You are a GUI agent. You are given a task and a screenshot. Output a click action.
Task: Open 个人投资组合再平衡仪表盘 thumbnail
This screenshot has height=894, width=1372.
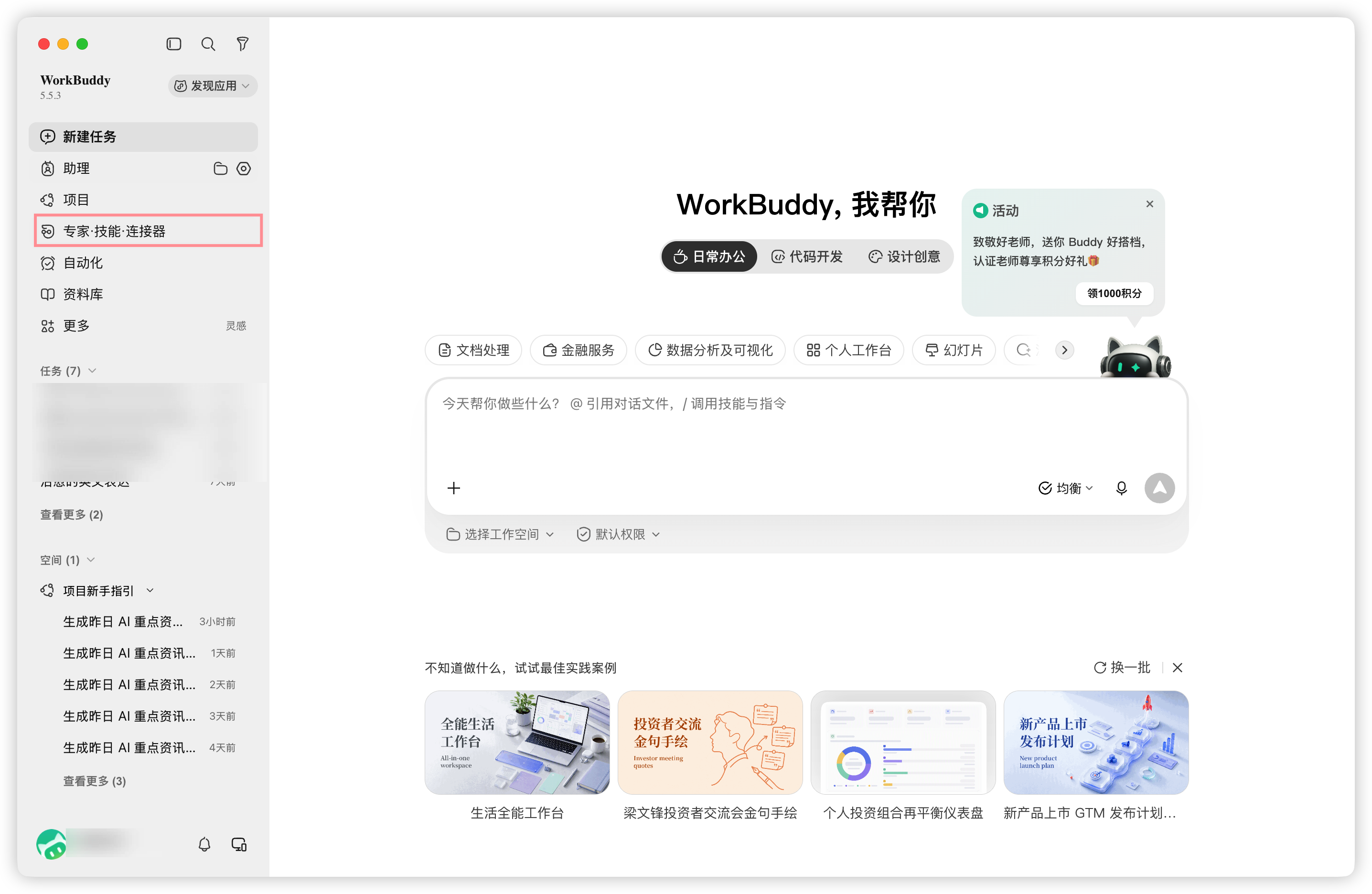[903, 743]
